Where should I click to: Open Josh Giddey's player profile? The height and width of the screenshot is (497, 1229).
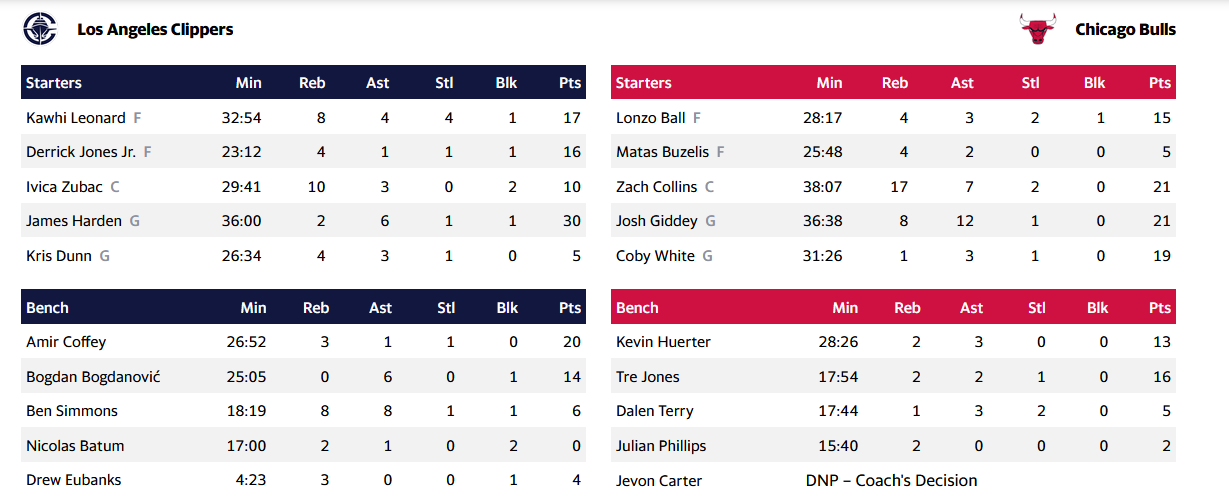(x=657, y=221)
